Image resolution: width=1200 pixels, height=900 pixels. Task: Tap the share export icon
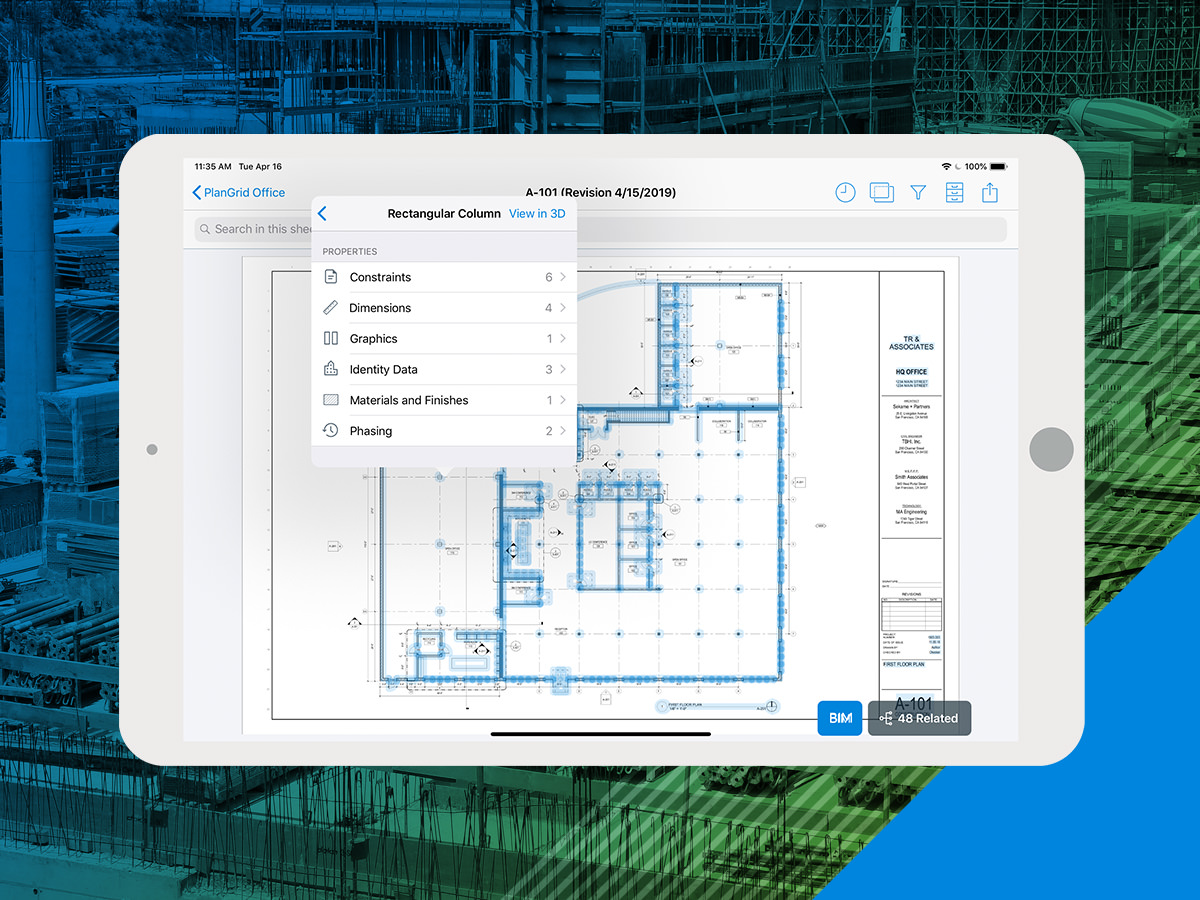coord(990,192)
